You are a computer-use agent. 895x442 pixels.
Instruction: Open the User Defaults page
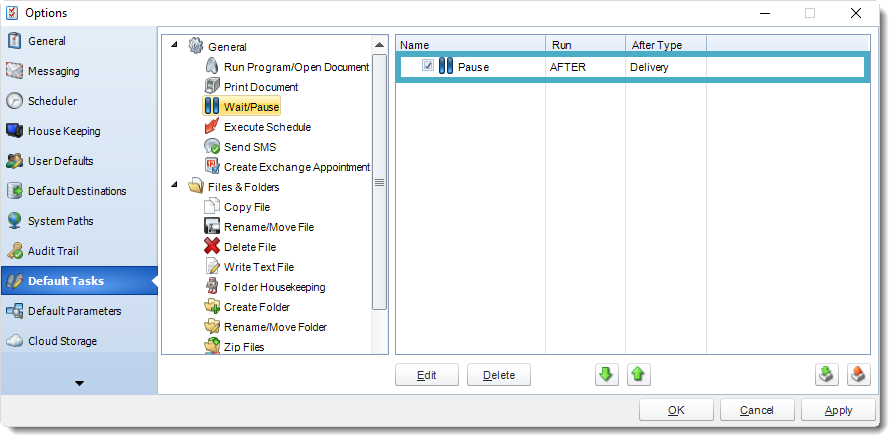click(x=79, y=161)
